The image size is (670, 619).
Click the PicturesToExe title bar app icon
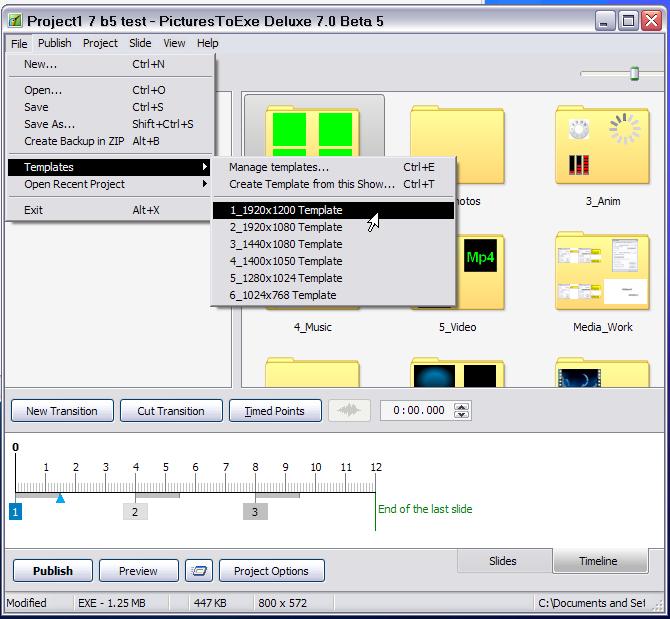(x=15, y=21)
